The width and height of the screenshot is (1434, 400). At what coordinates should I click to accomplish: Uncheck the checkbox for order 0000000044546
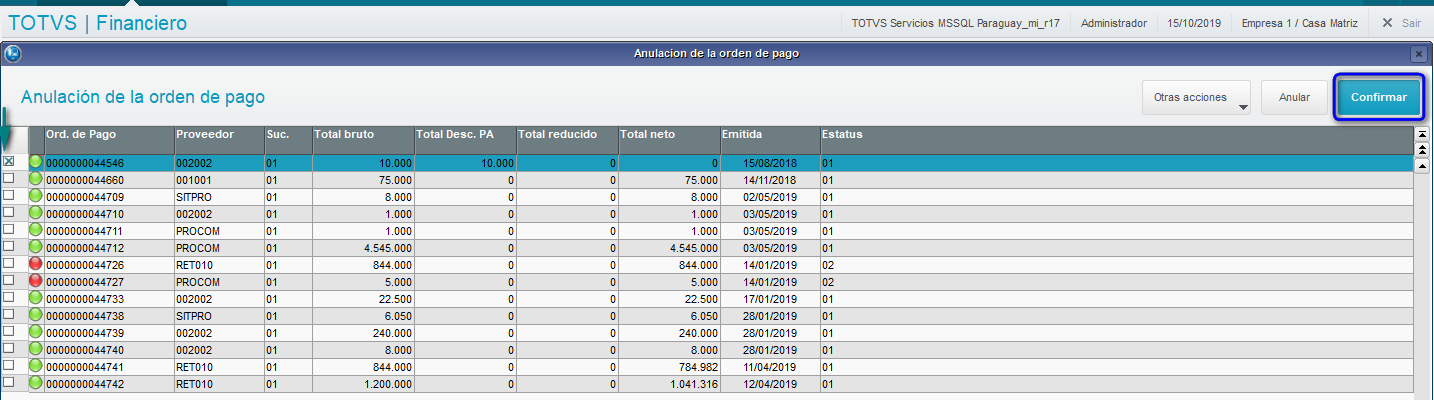point(9,162)
